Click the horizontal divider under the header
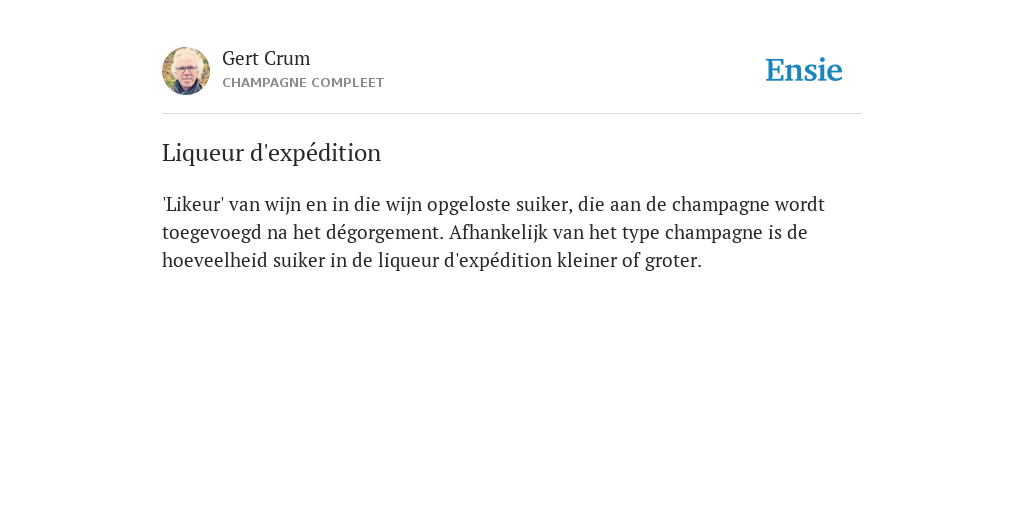 coord(512,114)
